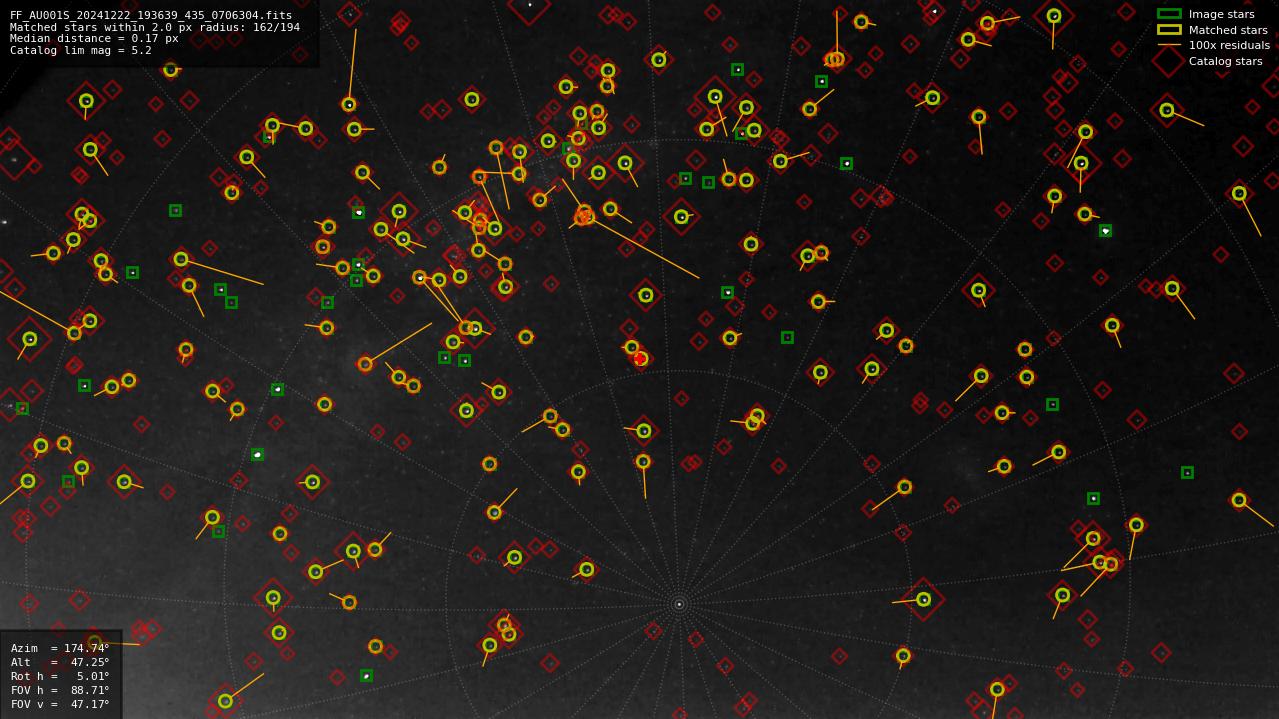Click the 'Catalog stars' legend label
This screenshot has width=1279, height=719.
click(x=1225, y=61)
